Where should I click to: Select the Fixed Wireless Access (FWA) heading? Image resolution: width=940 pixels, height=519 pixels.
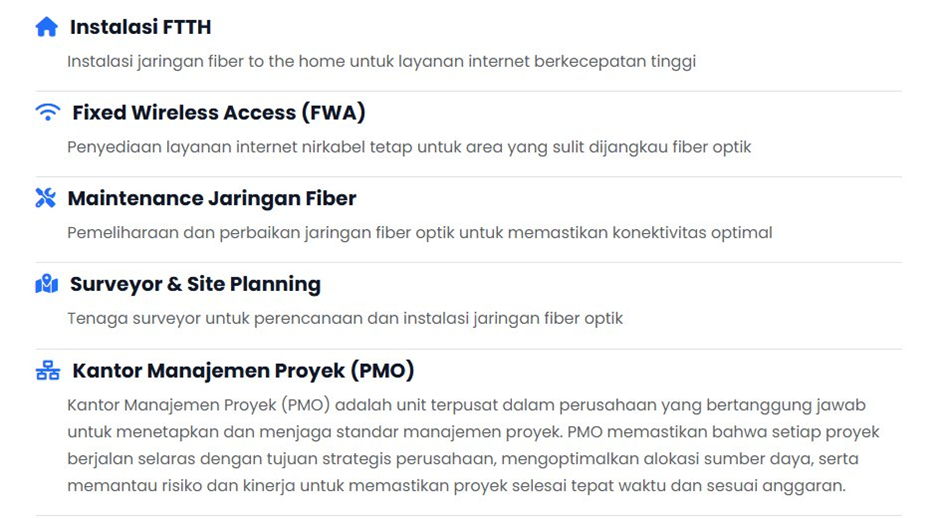tap(218, 113)
